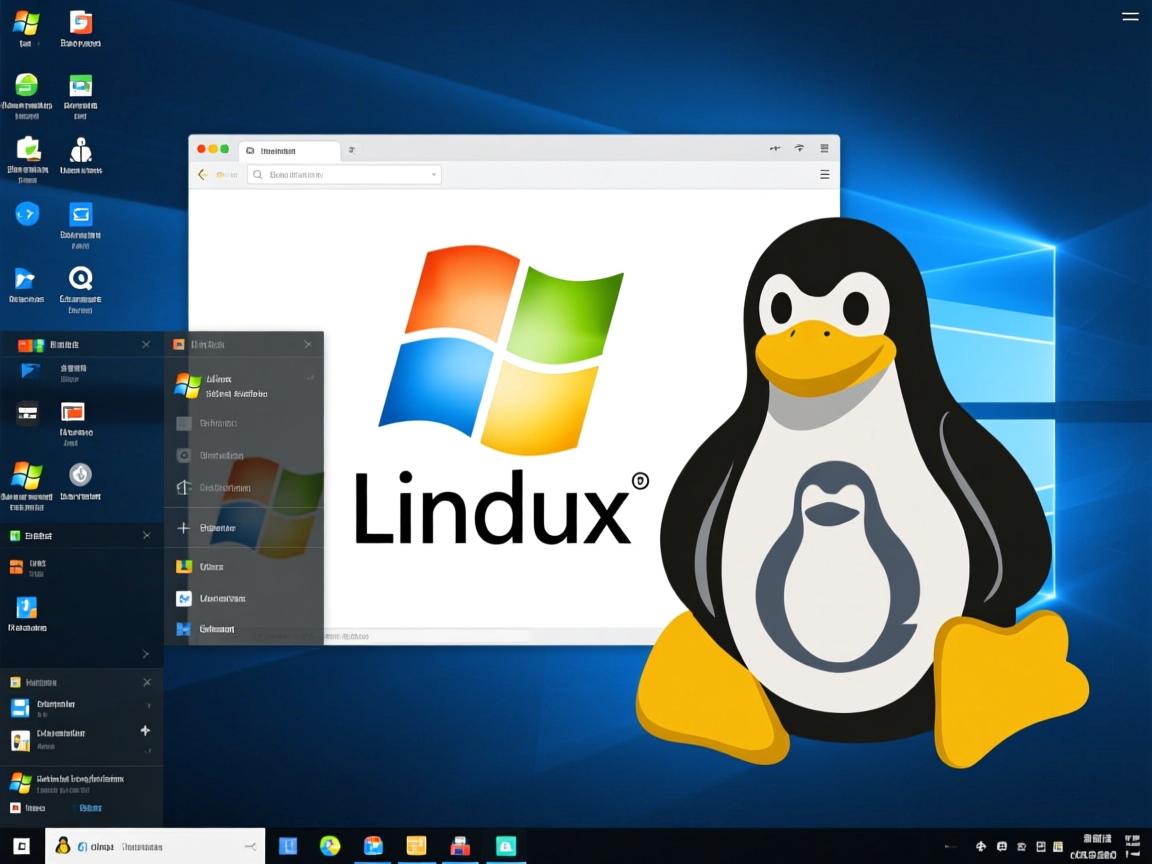Open the orange folder app on the taskbar

(x=415, y=845)
